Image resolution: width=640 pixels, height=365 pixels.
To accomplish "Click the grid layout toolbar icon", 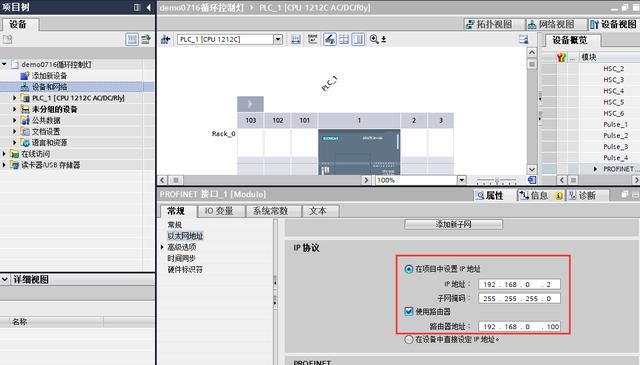I will 344,39.
